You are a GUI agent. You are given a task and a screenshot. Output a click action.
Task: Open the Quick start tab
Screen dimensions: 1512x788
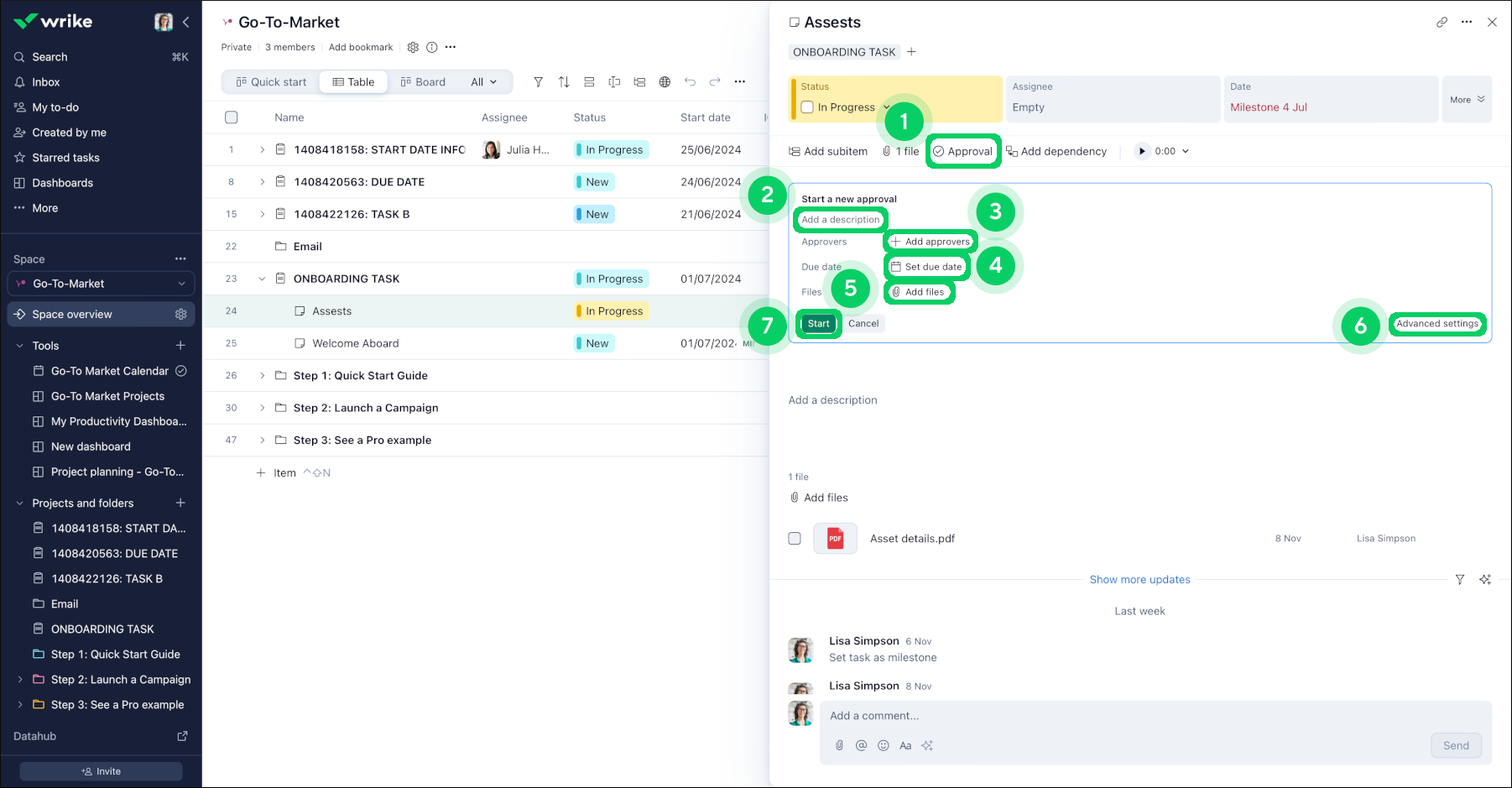(271, 82)
